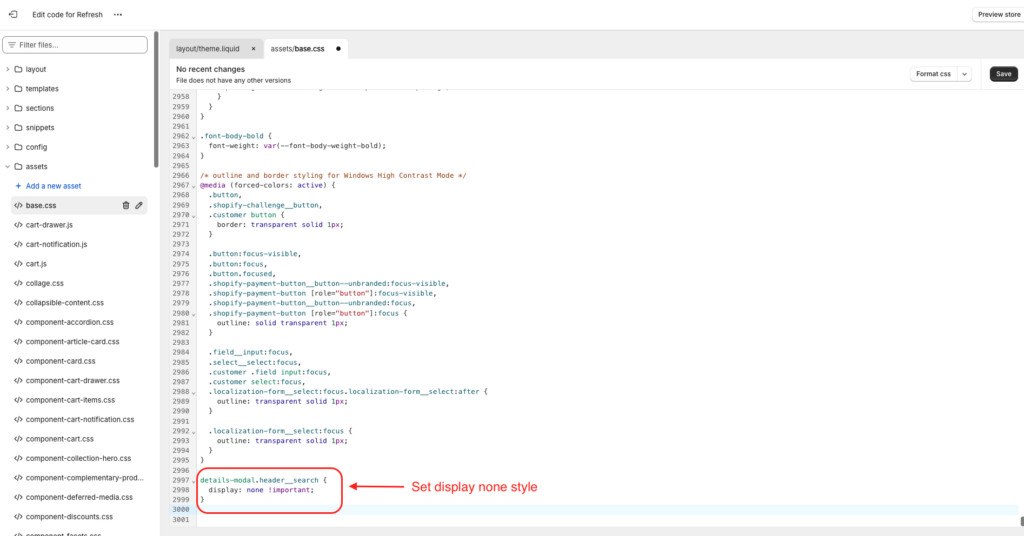Open the three-dots more actions menu
Image resolution: width=1024 pixels, height=536 pixels.
pyautogui.click(x=118, y=14)
